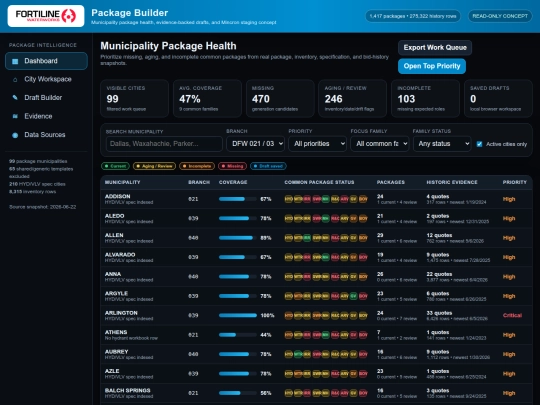This screenshot has height=405, width=540.
Task: Click the packages and history rows pill
Action: pyautogui.click(x=413, y=16)
